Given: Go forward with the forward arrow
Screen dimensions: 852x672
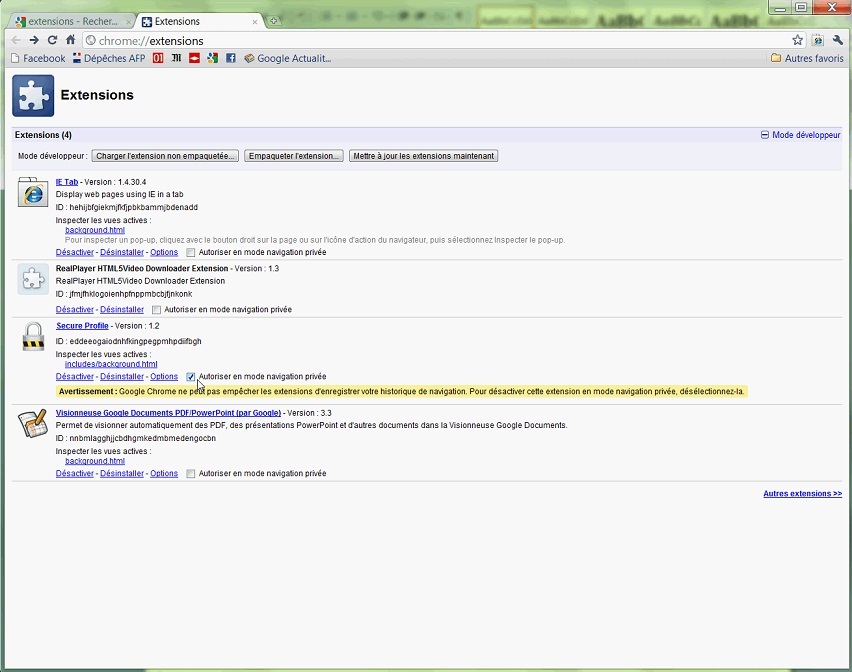Looking at the screenshot, I should [34, 40].
